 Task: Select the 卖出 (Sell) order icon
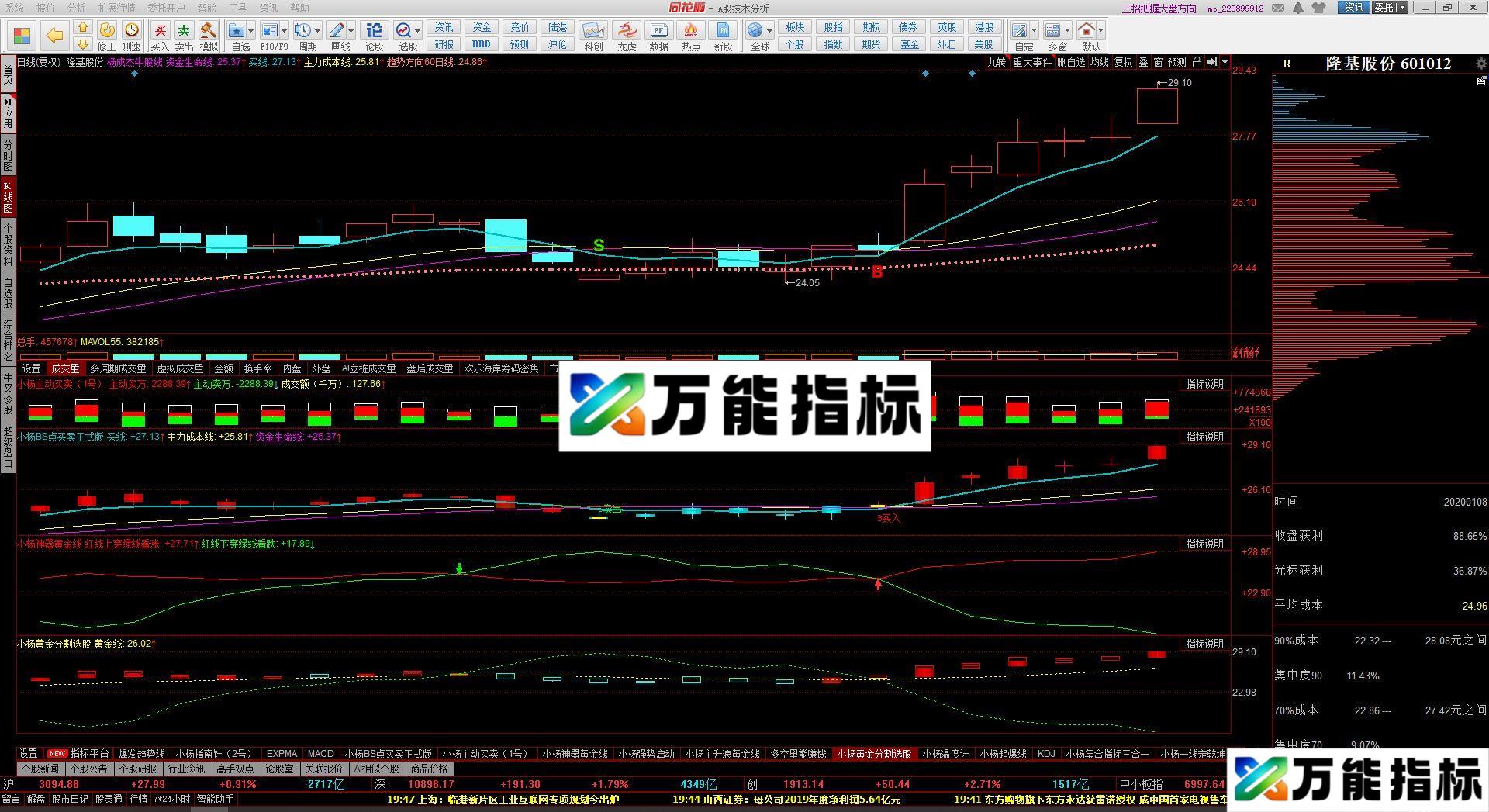(183, 31)
